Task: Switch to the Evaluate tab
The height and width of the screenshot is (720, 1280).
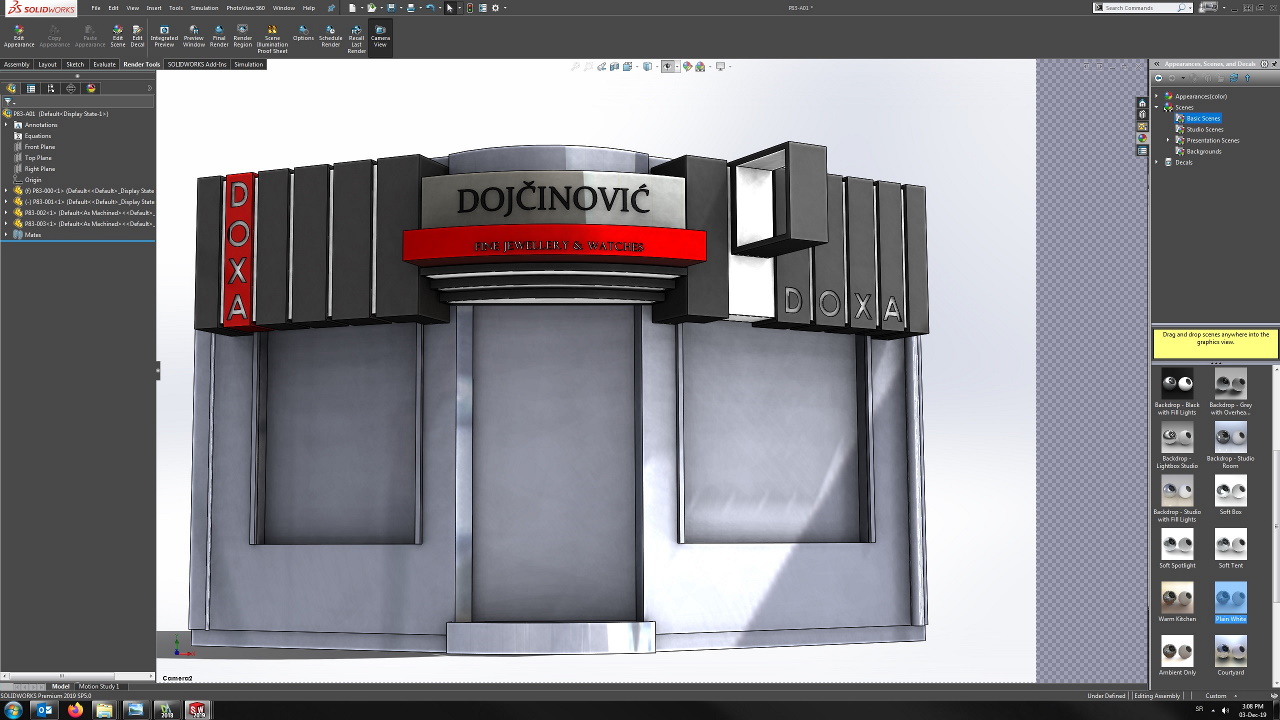Action: coord(104,64)
